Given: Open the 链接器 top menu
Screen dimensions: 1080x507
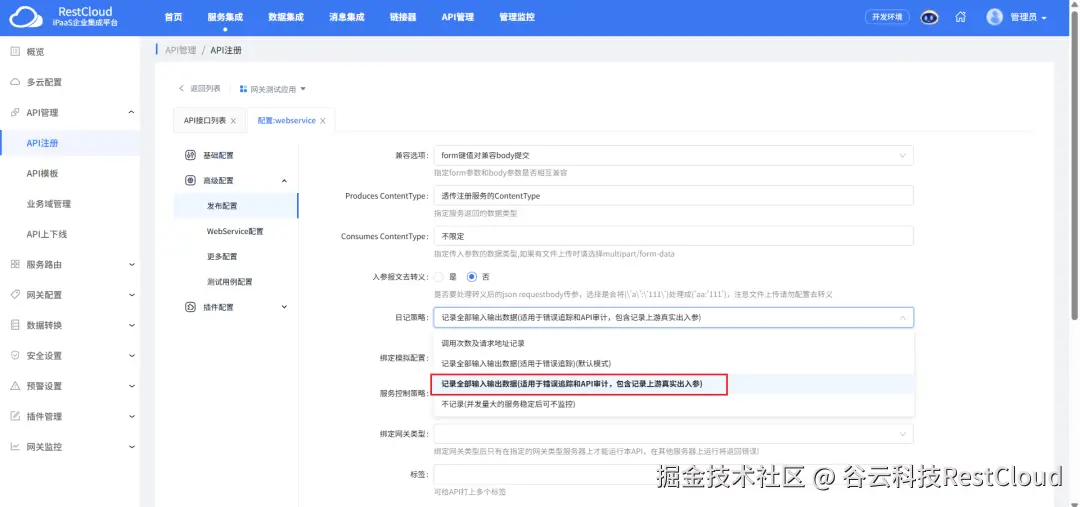Looking at the screenshot, I should tap(403, 17).
